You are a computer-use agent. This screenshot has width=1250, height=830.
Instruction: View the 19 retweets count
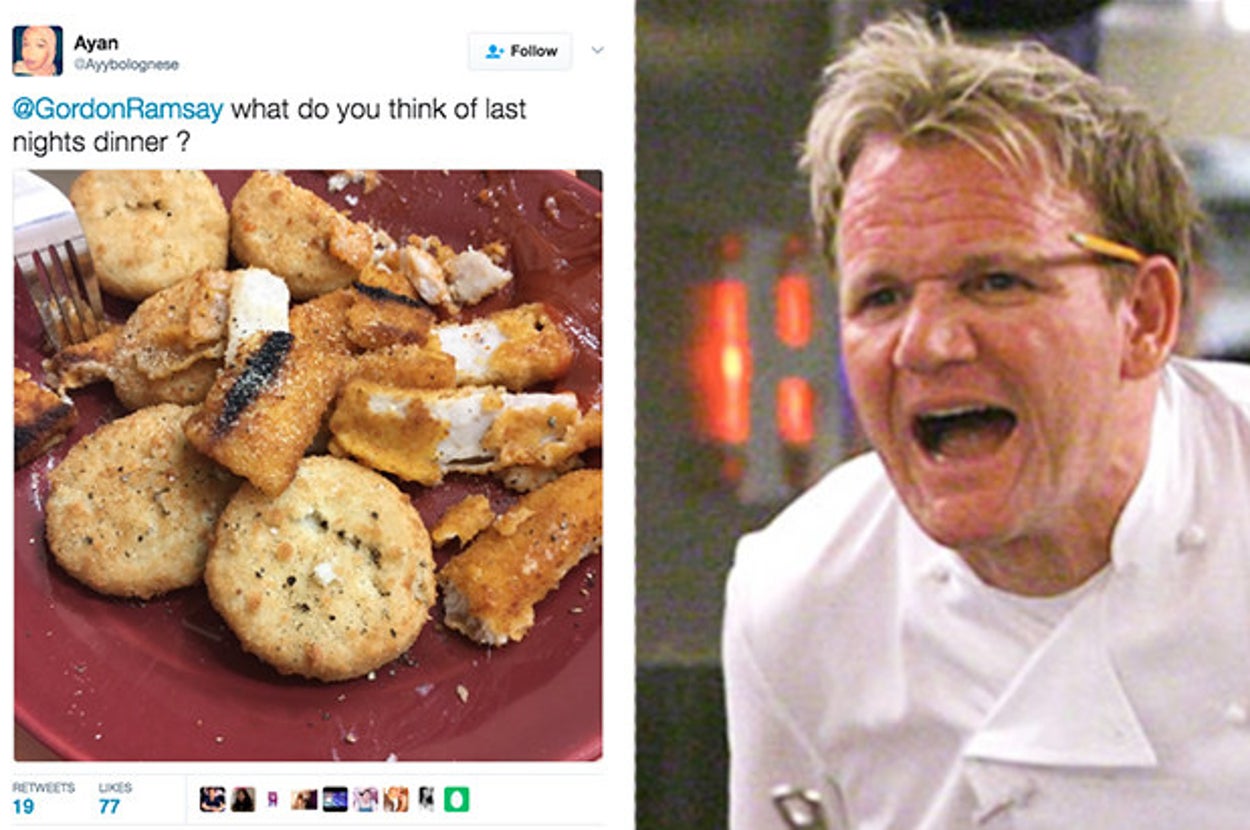tap(24, 806)
